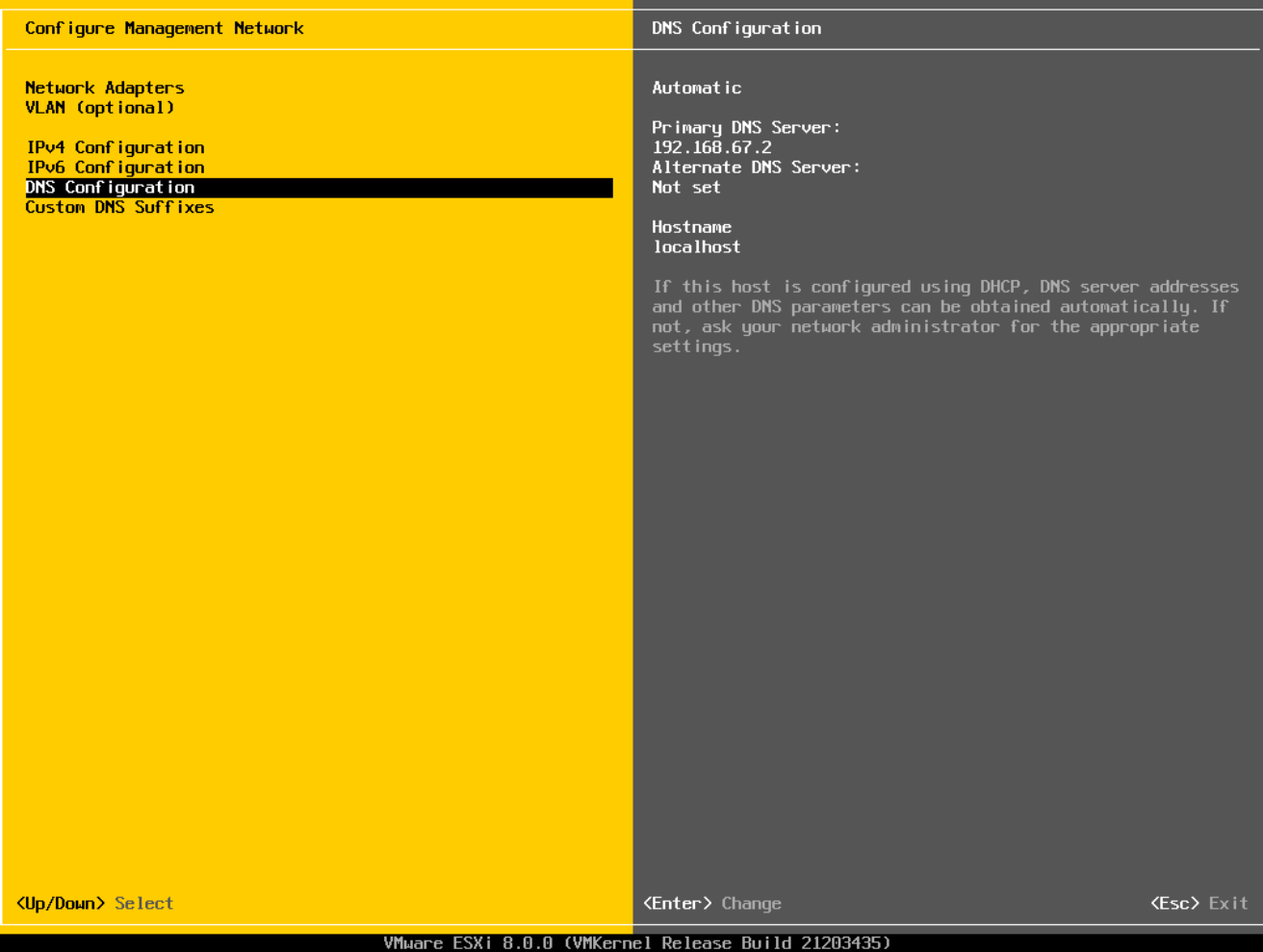Click the 192.168.67.2 DNS address
Image resolution: width=1263 pixels, height=952 pixels.
tap(711, 147)
